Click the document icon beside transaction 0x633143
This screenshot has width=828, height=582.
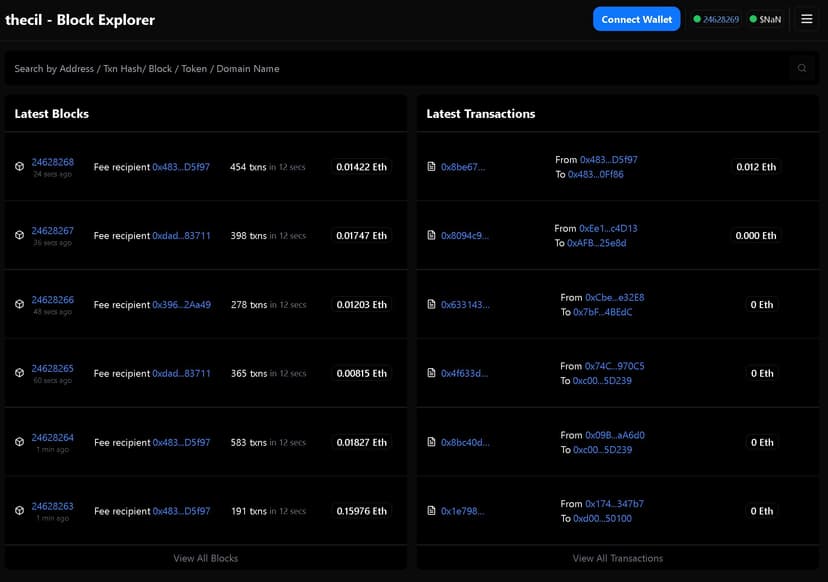(430, 305)
